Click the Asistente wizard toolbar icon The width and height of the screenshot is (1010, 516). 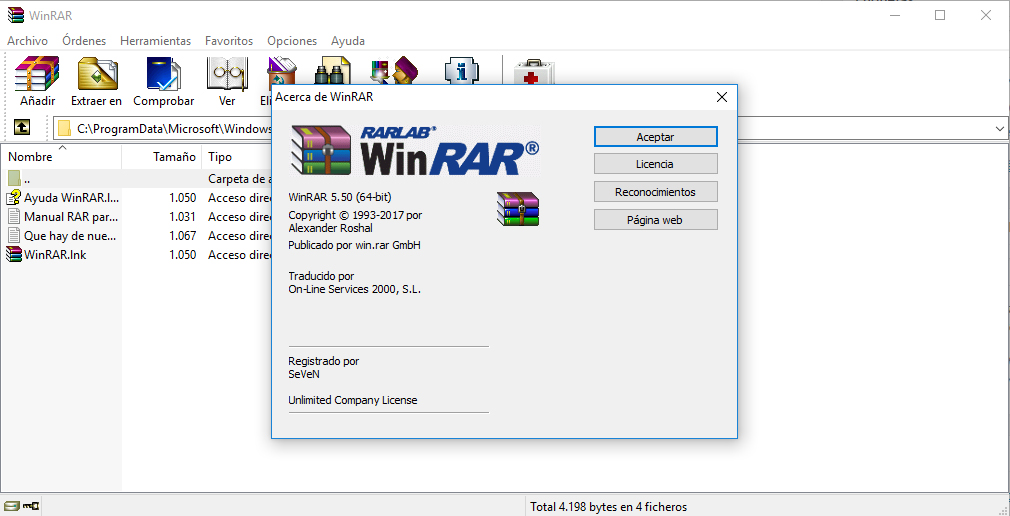click(x=394, y=71)
